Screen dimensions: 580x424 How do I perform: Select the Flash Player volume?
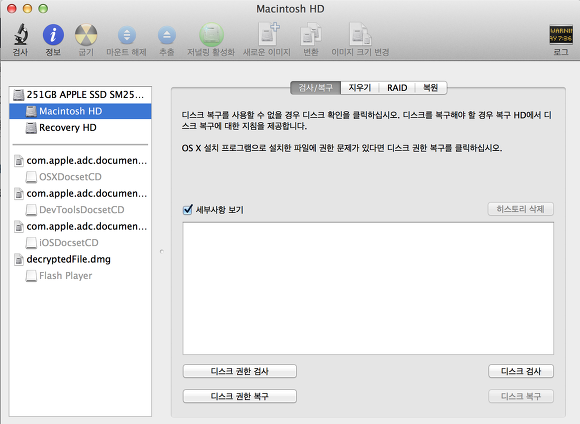[x=80, y=276]
